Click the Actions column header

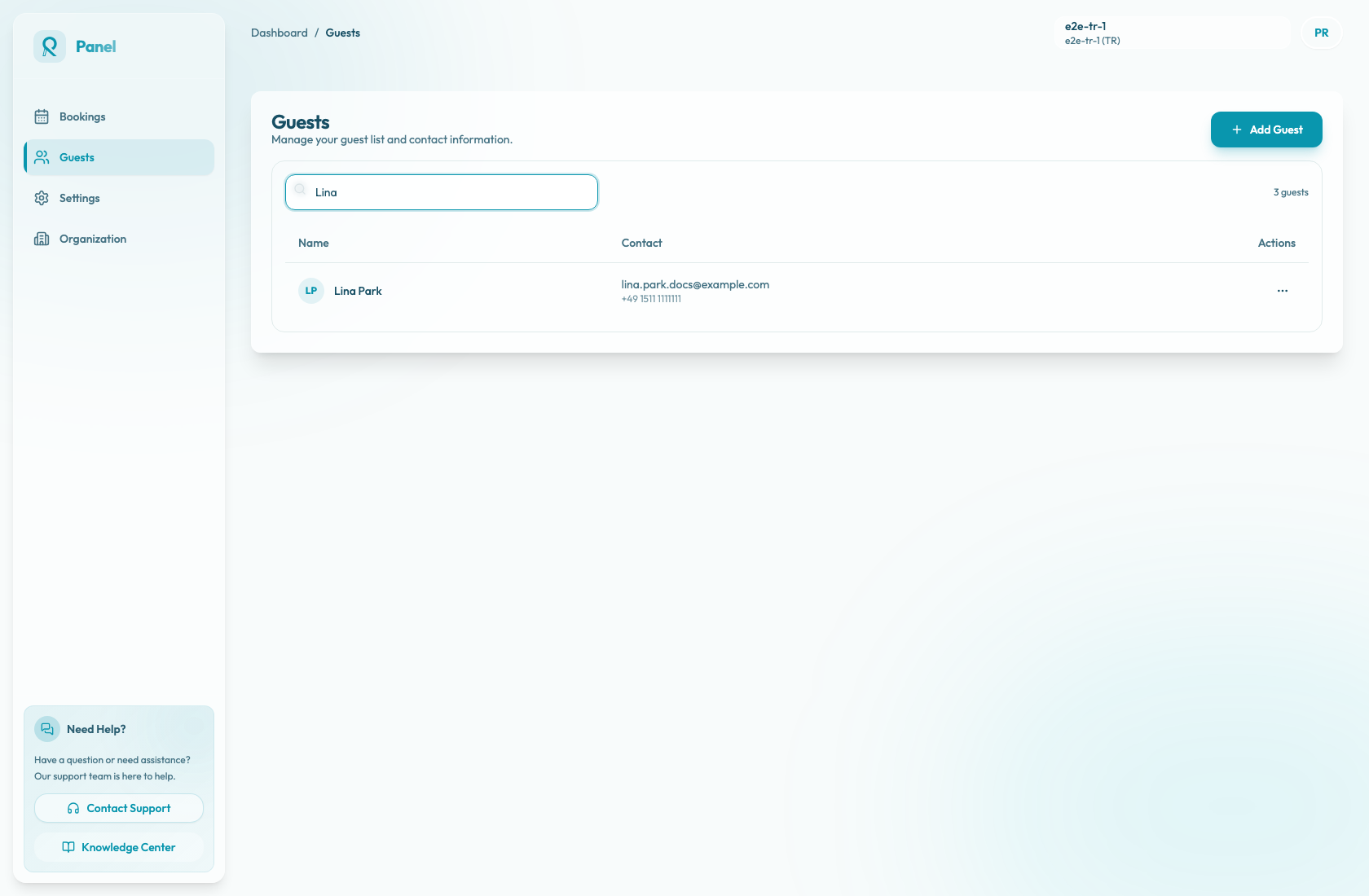(x=1277, y=243)
